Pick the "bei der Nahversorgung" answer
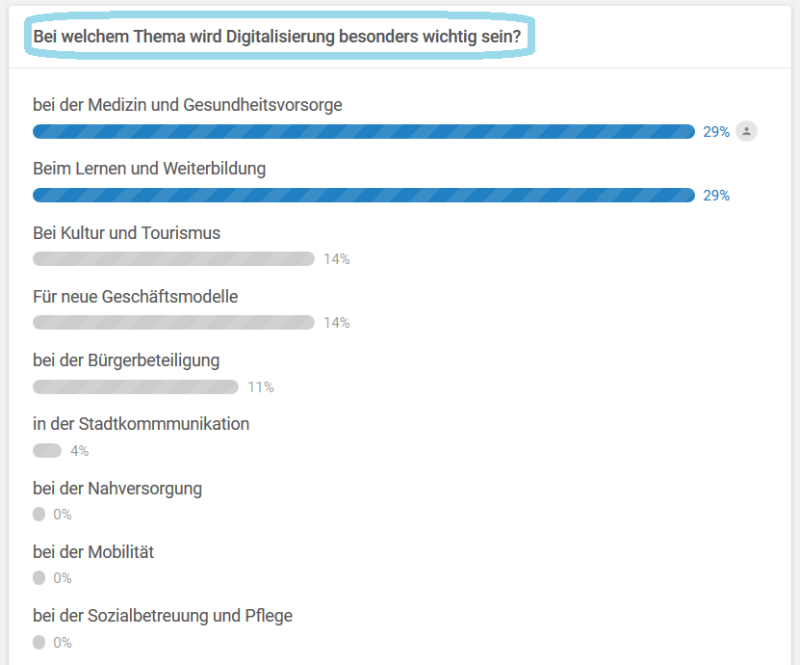Image resolution: width=800 pixels, height=665 pixels. (x=117, y=488)
